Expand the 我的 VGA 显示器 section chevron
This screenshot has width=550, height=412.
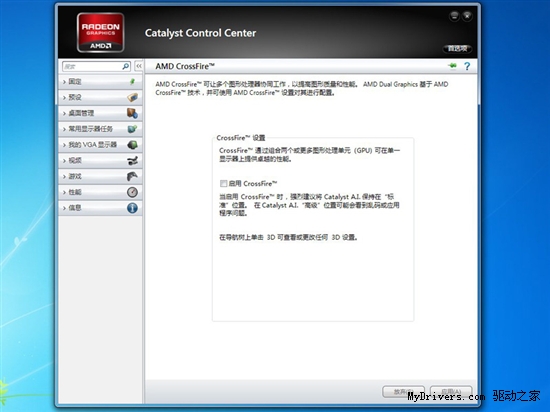tap(64, 145)
